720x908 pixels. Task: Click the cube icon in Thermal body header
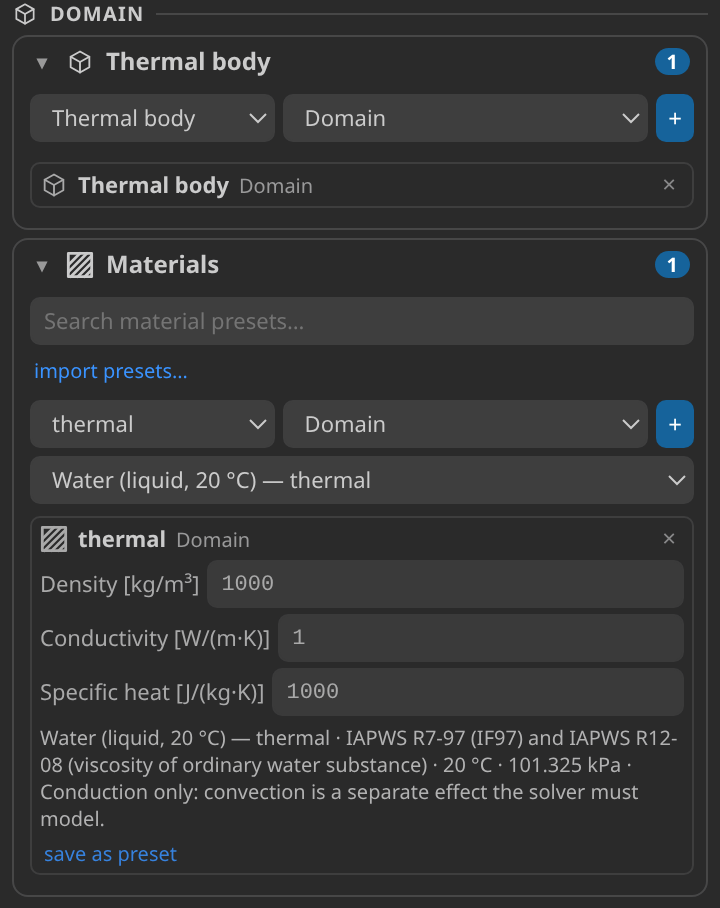click(80, 62)
